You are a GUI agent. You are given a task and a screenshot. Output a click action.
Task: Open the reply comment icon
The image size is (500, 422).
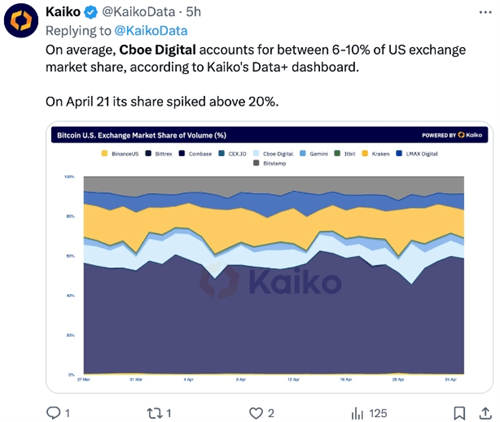pos(53,413)
